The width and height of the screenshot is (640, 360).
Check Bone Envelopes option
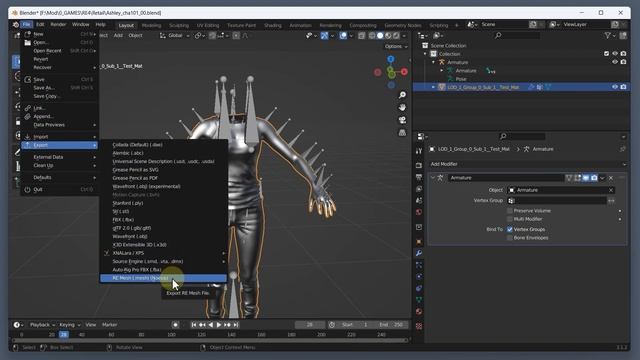510,238
